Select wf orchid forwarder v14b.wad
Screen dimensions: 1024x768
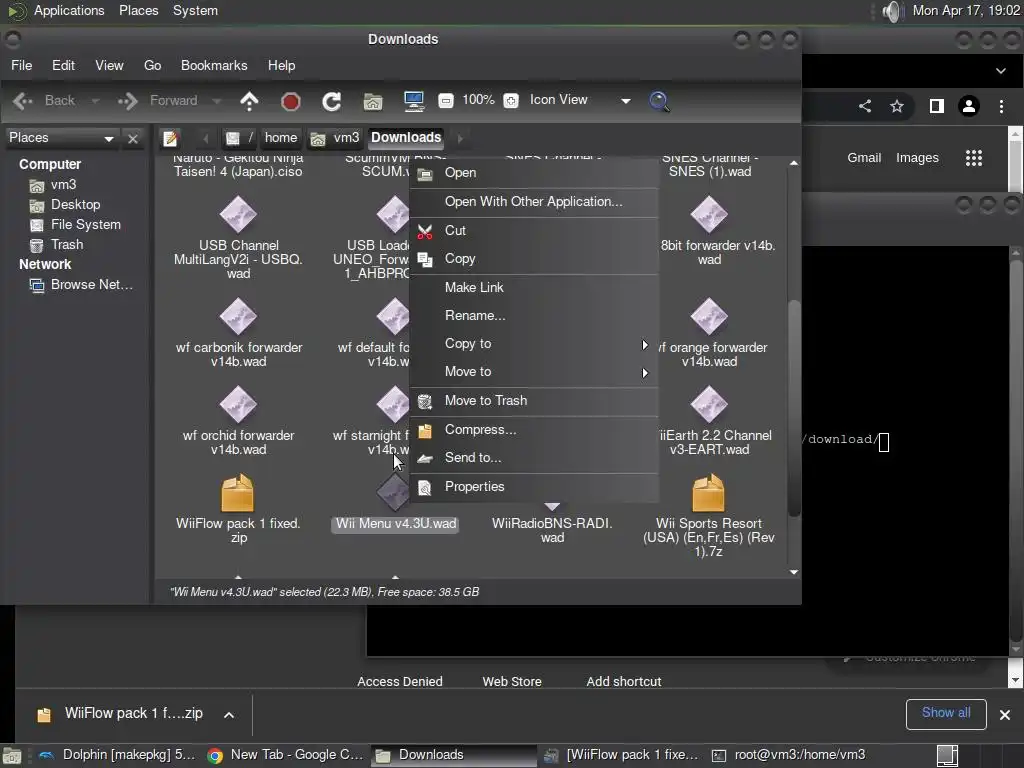pos(238,421)
